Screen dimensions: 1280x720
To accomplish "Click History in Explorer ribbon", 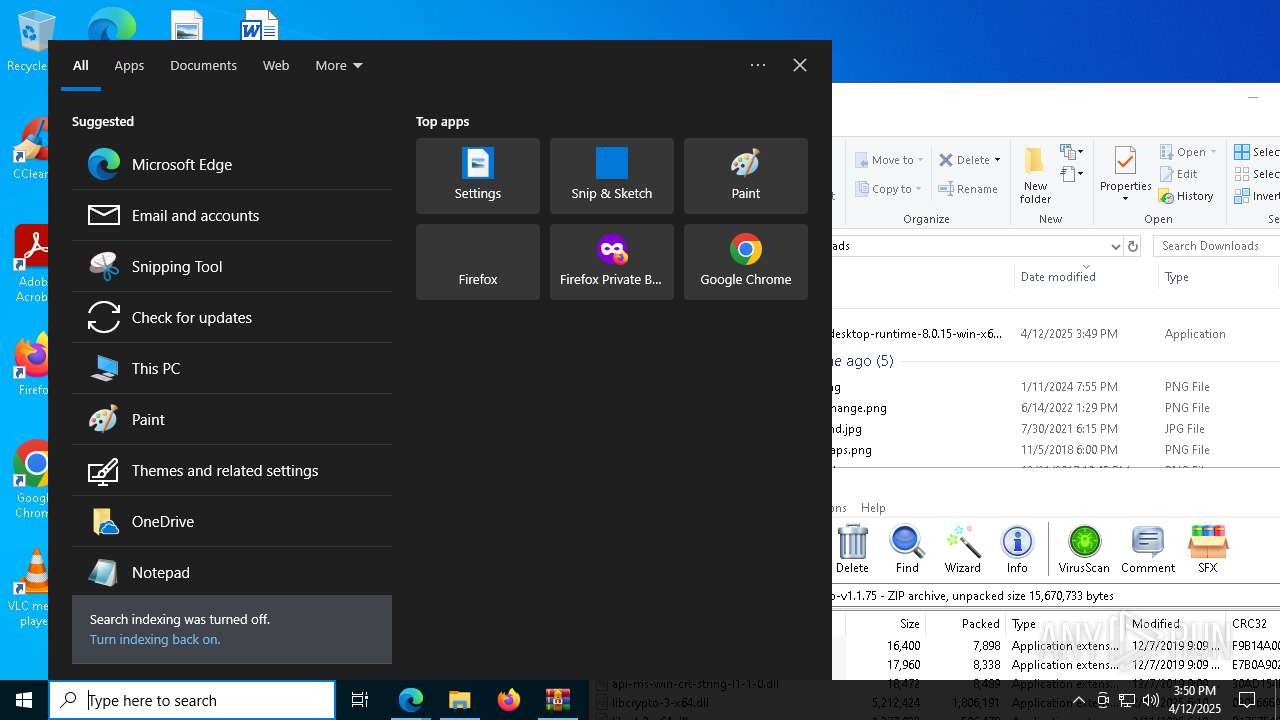I will tap(1187, 196).
